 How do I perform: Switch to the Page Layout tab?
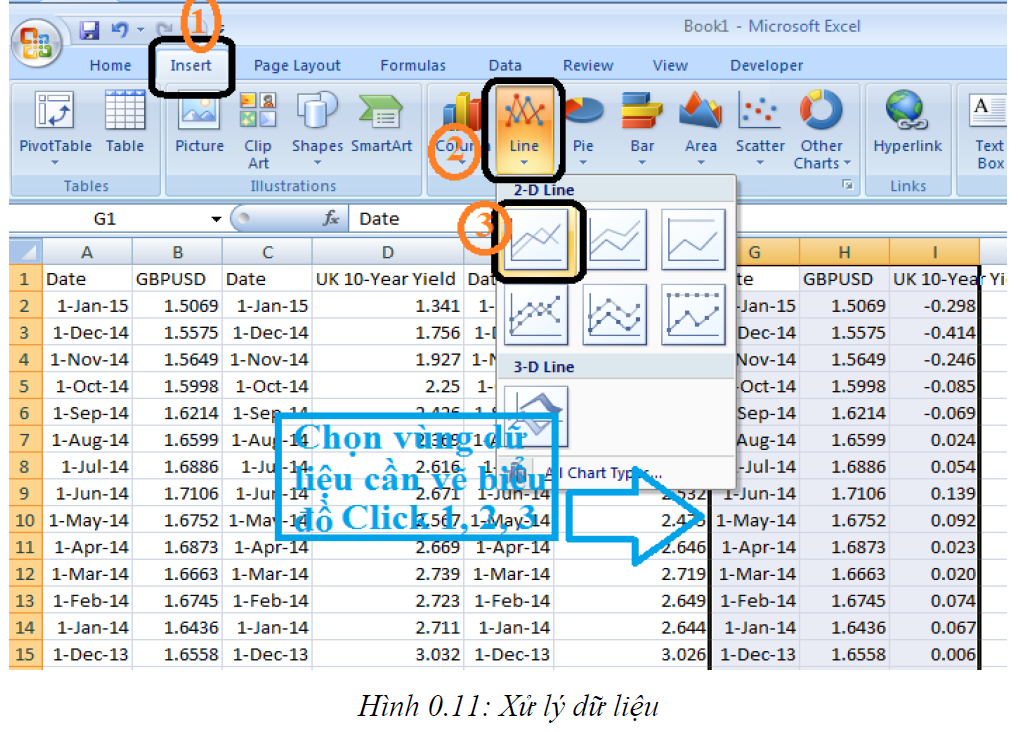[x=297, y=66]
